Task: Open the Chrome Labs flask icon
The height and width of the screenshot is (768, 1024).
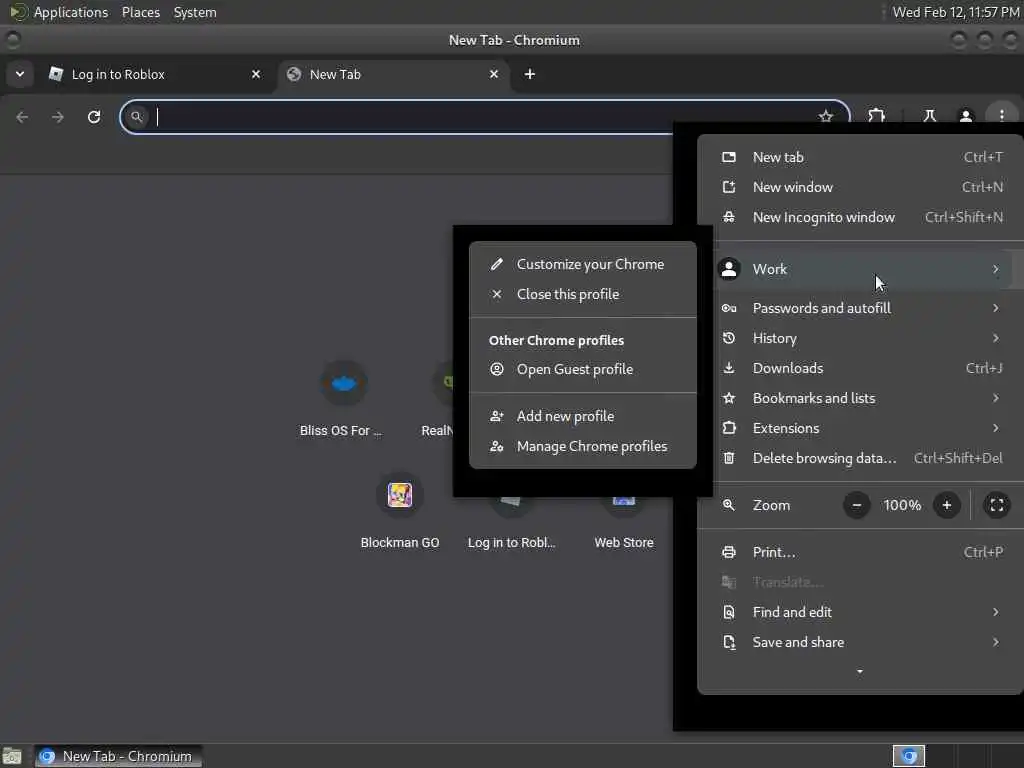Action: pyautogui.click(x=929, y=116)
